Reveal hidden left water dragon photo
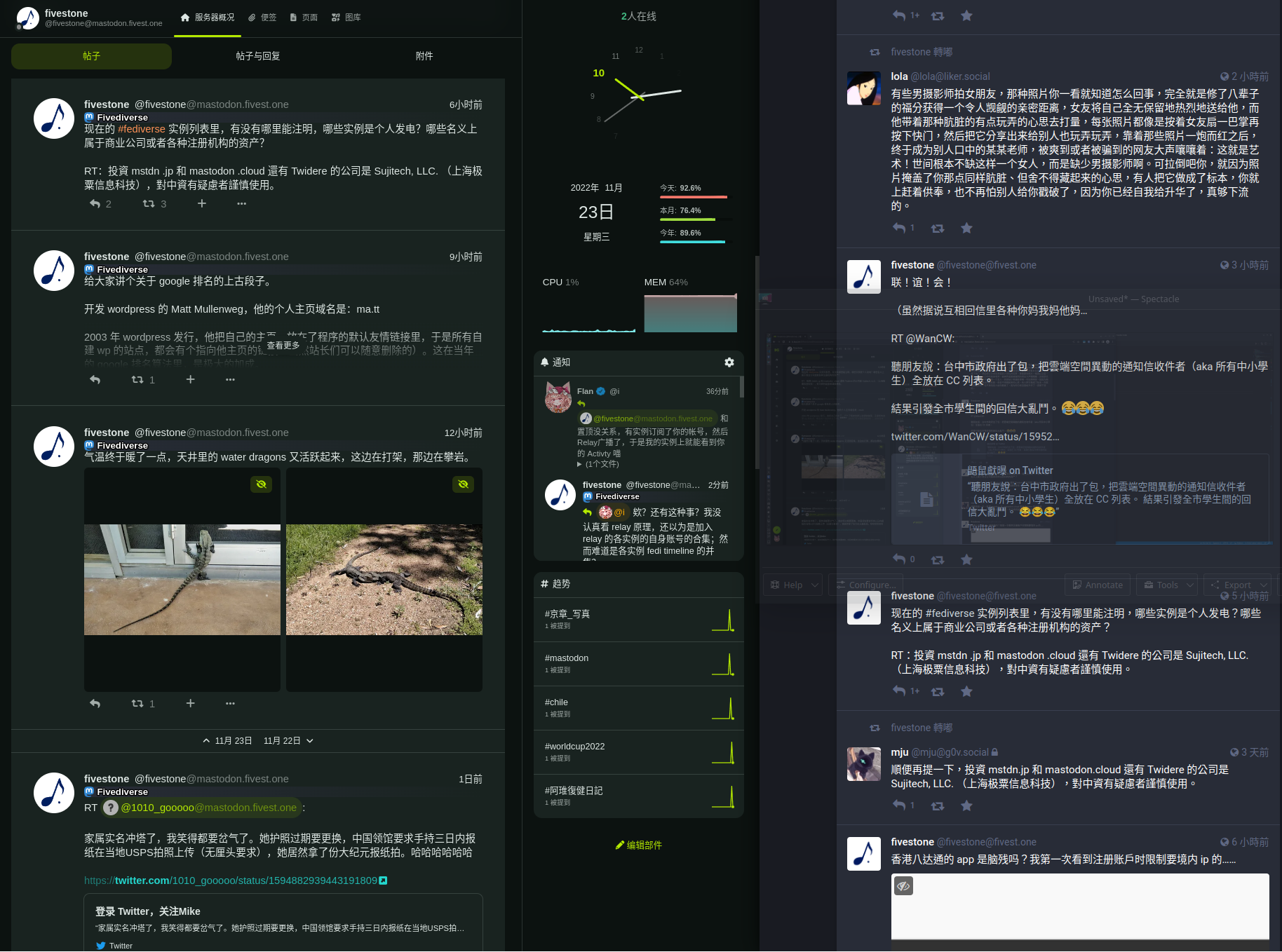The height and width of the screenshot is (952, 1282). tap(262, 484)
